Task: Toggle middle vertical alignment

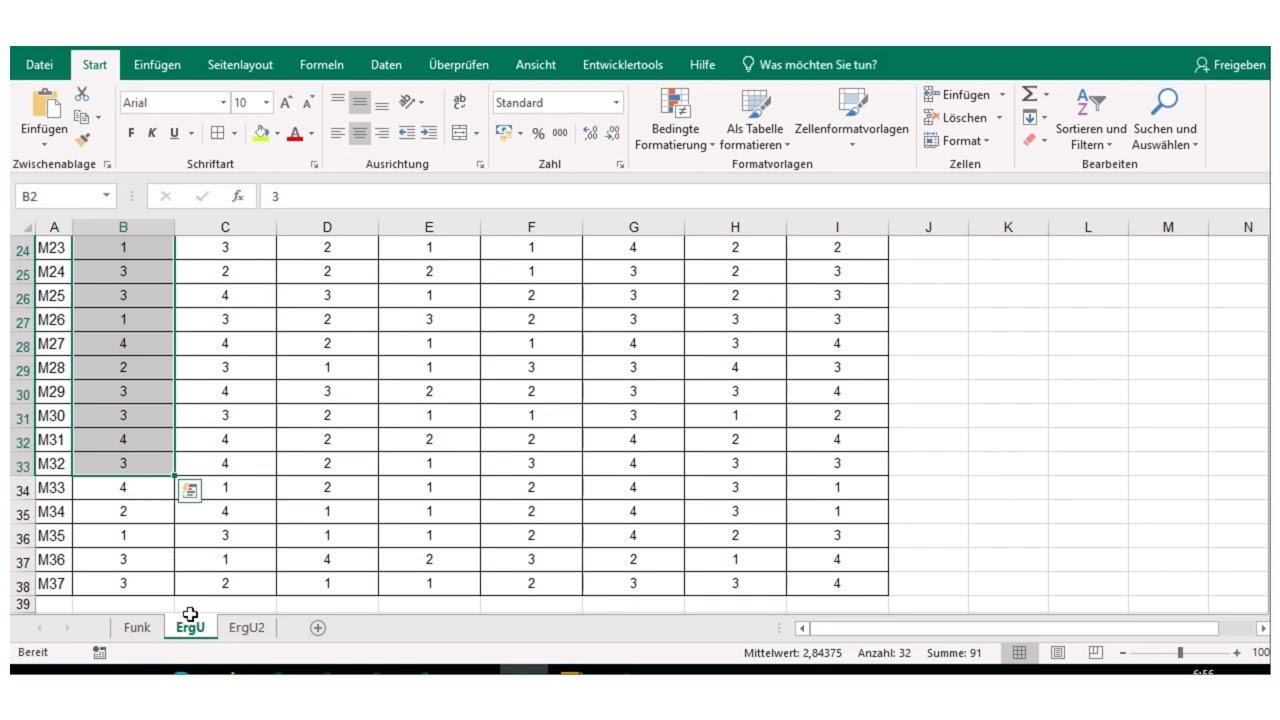Action: pyautogui.click(x=359, y=103)
